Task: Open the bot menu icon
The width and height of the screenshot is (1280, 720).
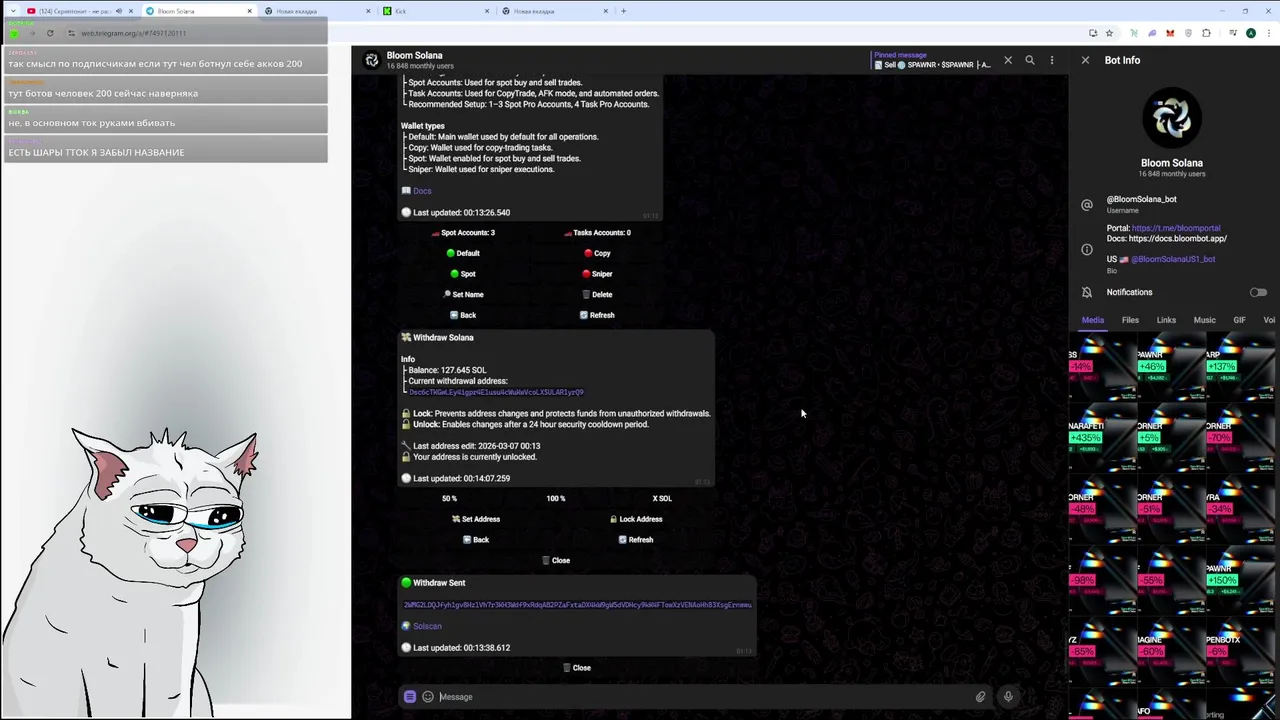Action: pyautogui.click(x=410, y=697)
